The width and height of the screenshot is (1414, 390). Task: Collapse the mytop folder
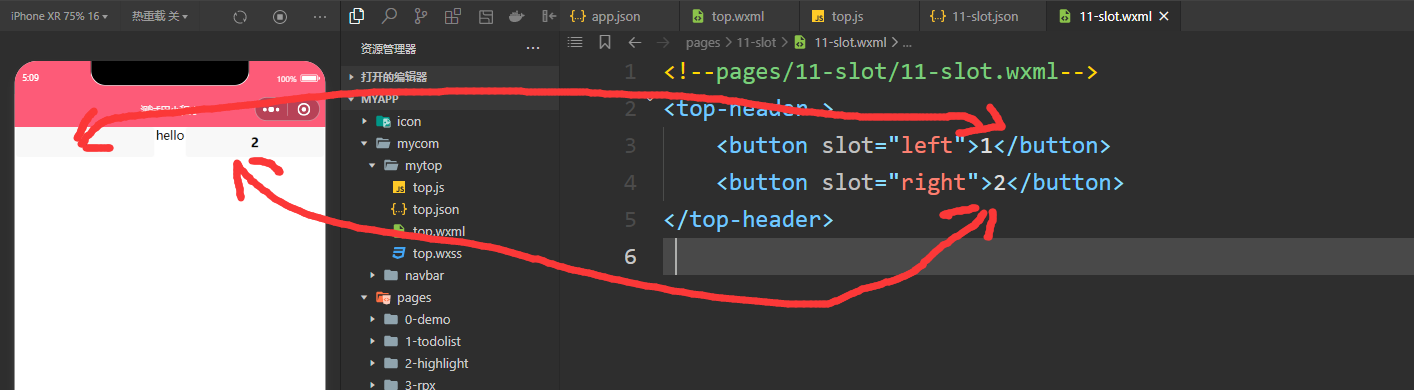click(x=450, y=165)
